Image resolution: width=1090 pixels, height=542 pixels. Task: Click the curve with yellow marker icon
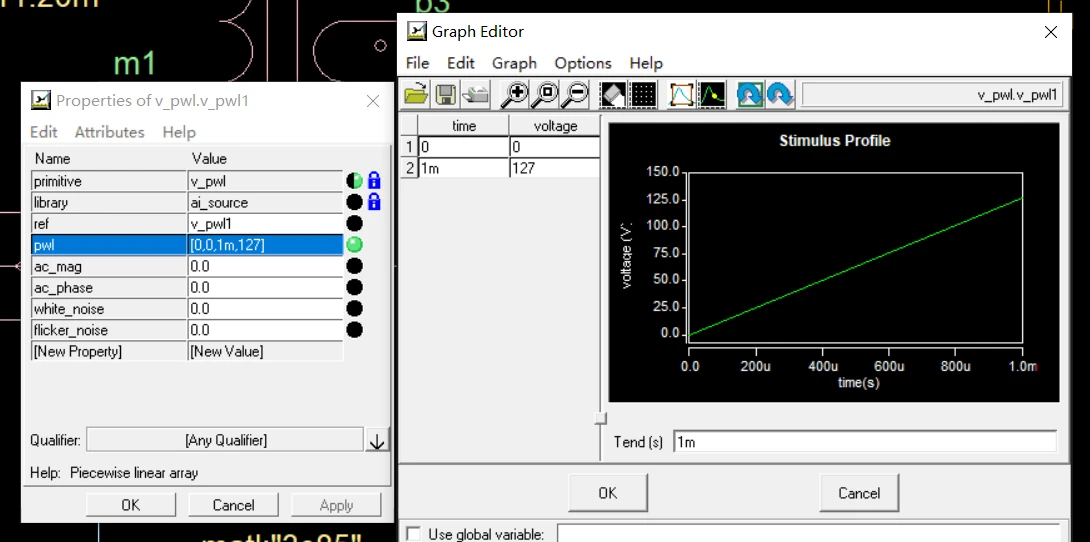point(713,94)
